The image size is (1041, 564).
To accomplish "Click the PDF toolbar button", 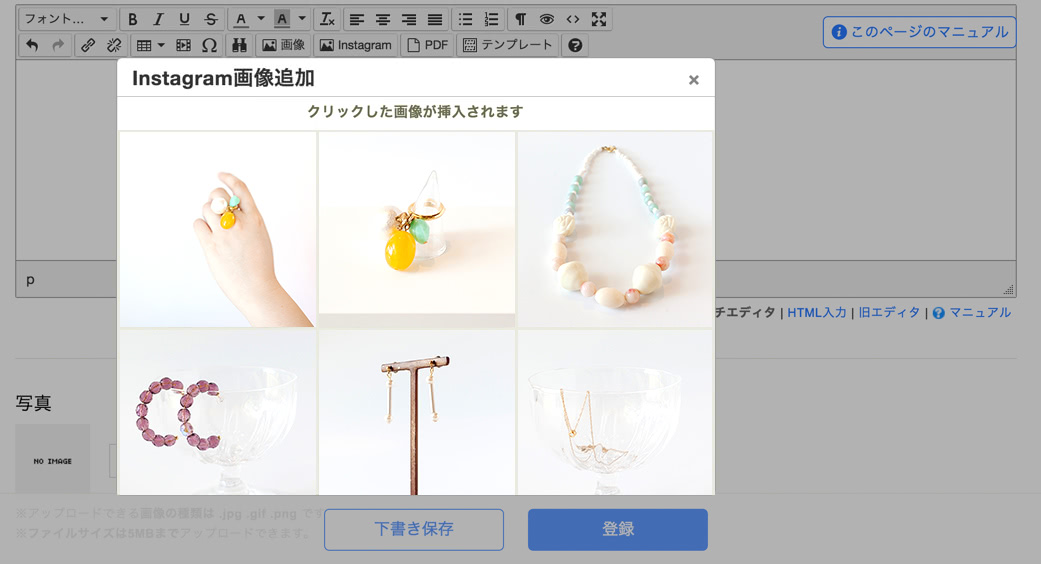I will [x=428, y=45].
